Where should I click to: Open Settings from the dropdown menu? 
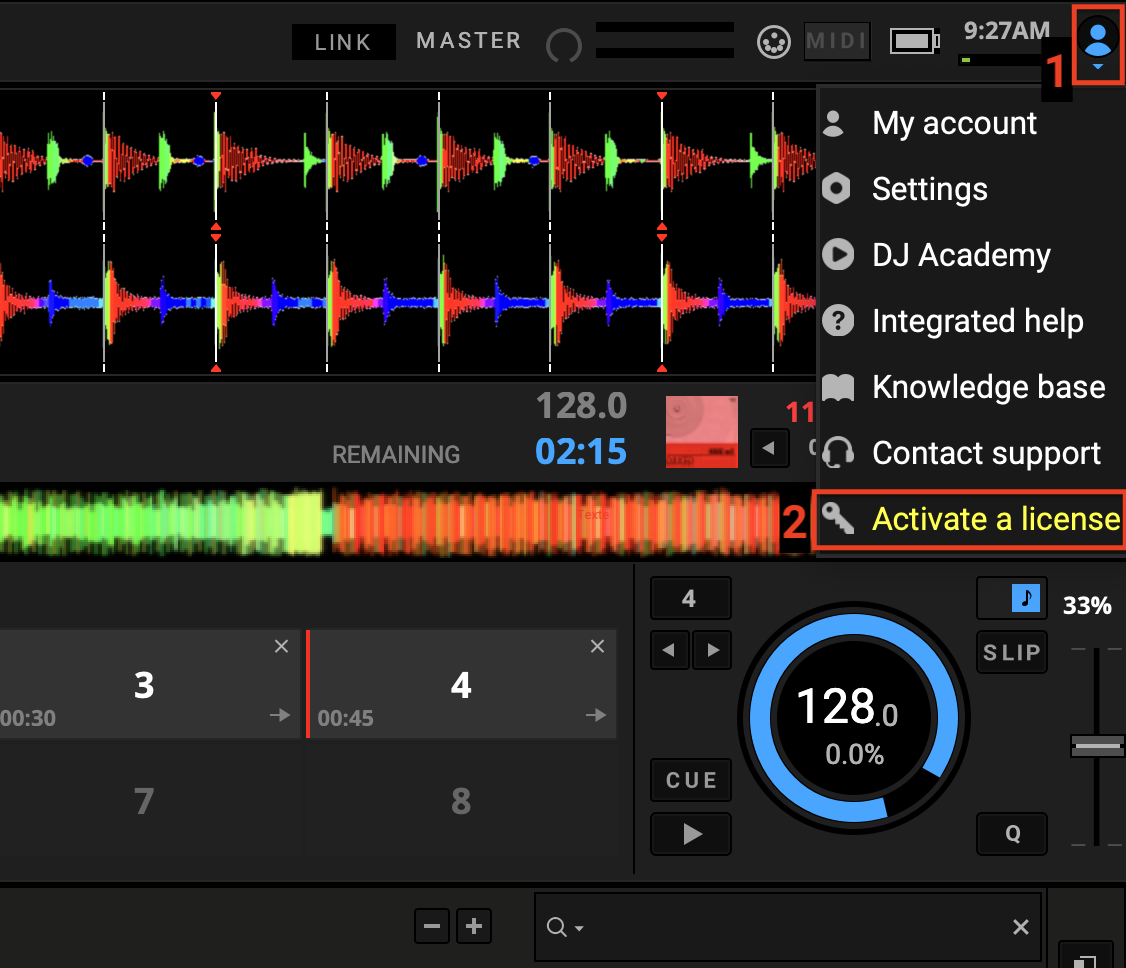point(929,189)
